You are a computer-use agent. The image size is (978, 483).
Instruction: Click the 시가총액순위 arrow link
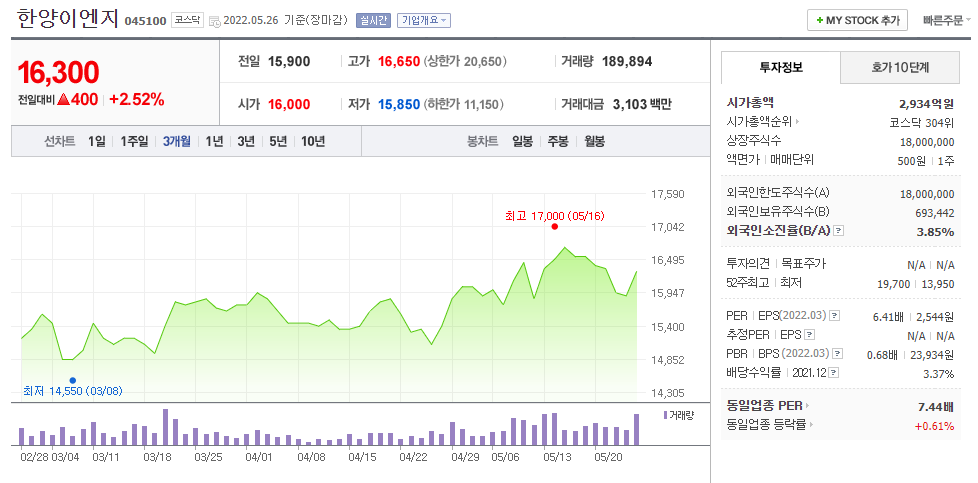(x=763, y=122)
